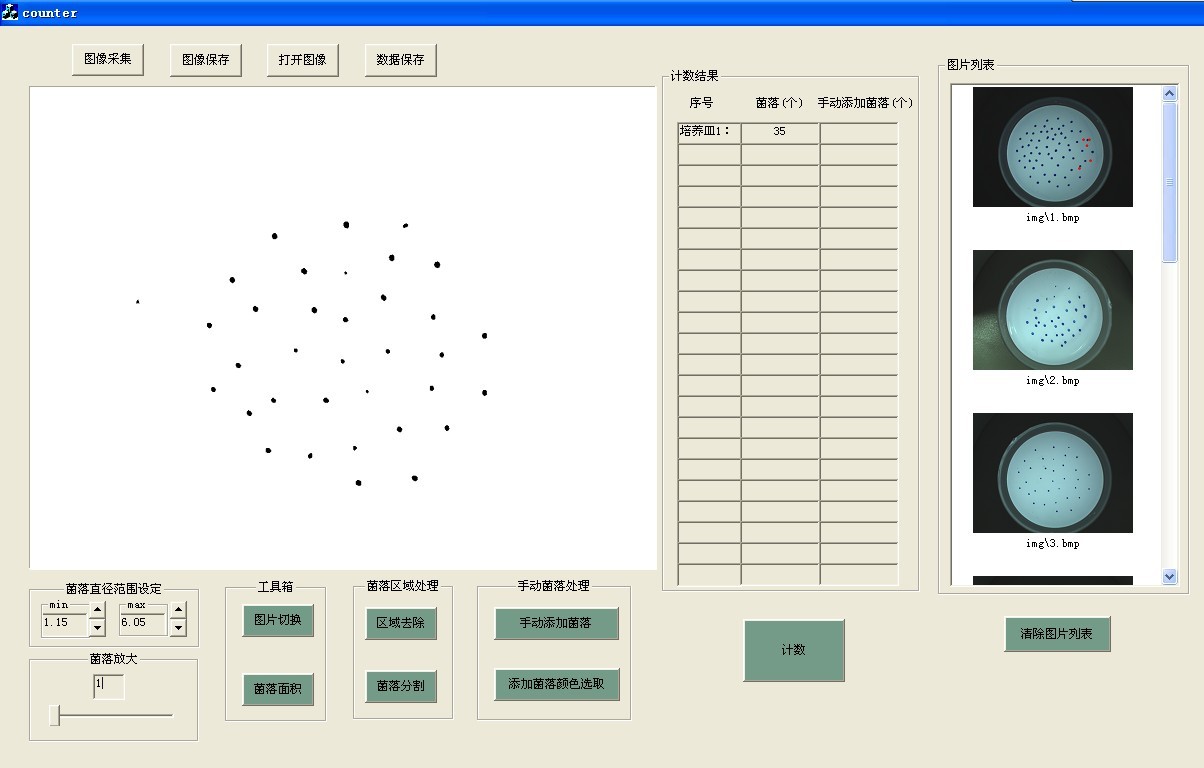This screenshot has height=768, width=1204.
Task: Click the 图像采集 button
Action: tap(108, 59)
